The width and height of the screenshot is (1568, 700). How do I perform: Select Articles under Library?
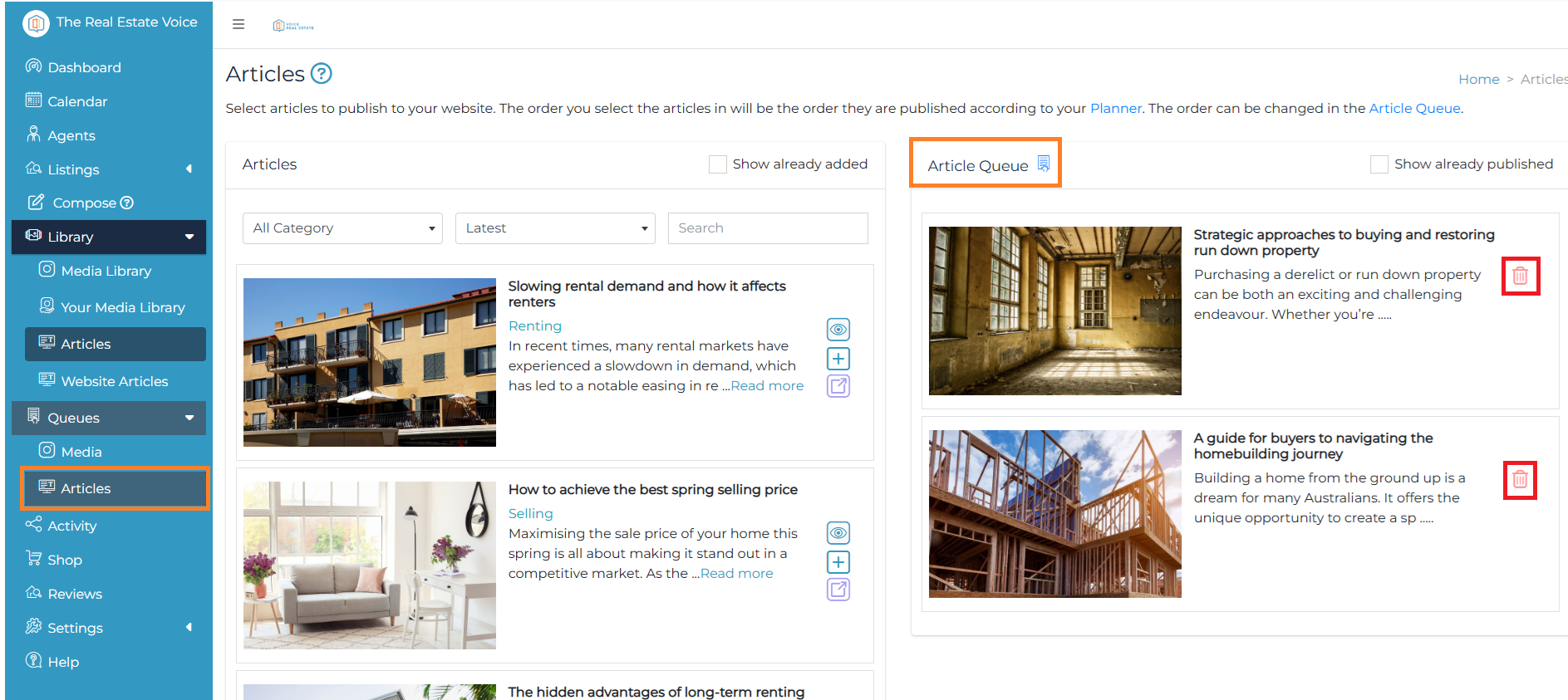pyautogui.click(x=115, y=344)
